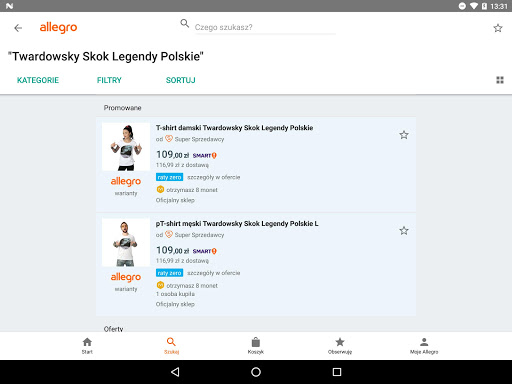The width and height of the screenshot is (512, 384).
Task: Open Moje Allegro profile tab
Action: coord(424,346)
